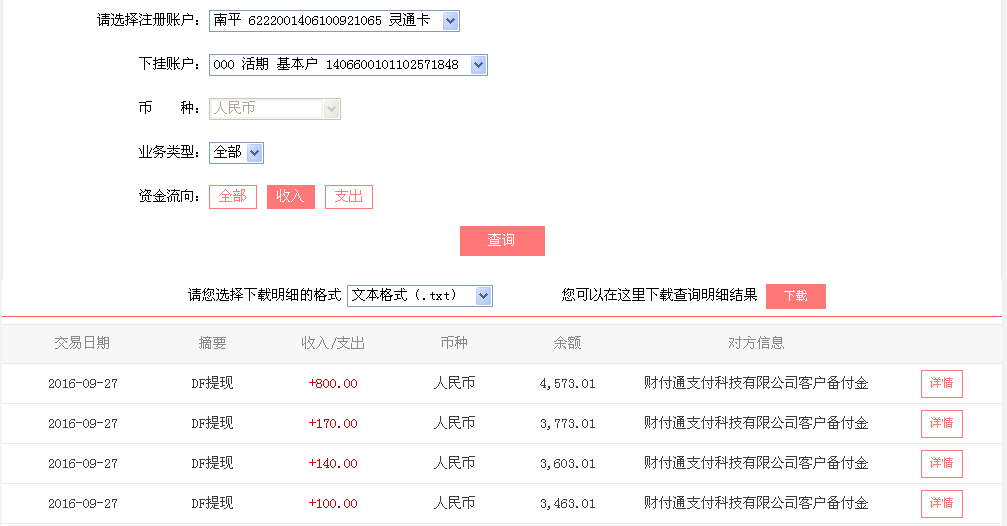Click the +100.00 amount cell
The width and height of the screenshot is (1007, 526).
coord(333,504)
